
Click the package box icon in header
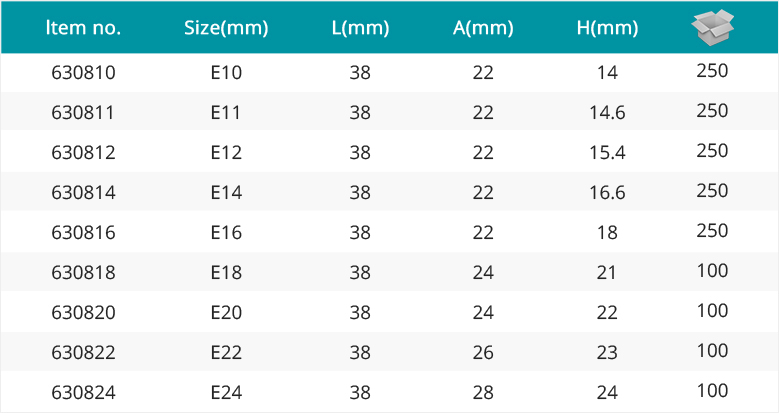click(x=712, y=27)
